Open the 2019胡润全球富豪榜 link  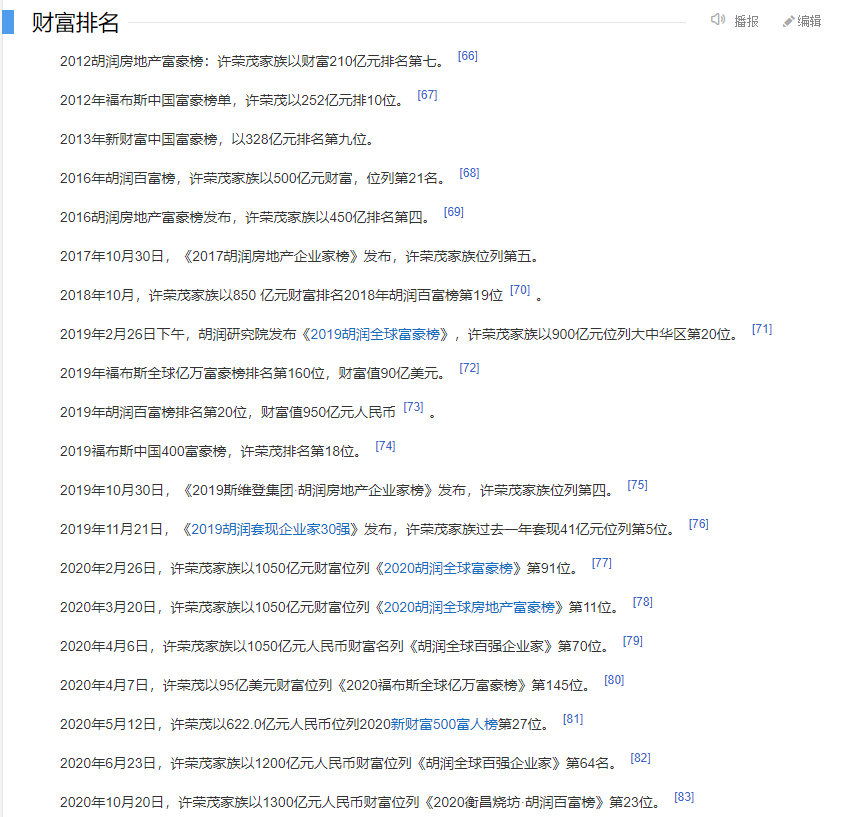tap(375, 334)
